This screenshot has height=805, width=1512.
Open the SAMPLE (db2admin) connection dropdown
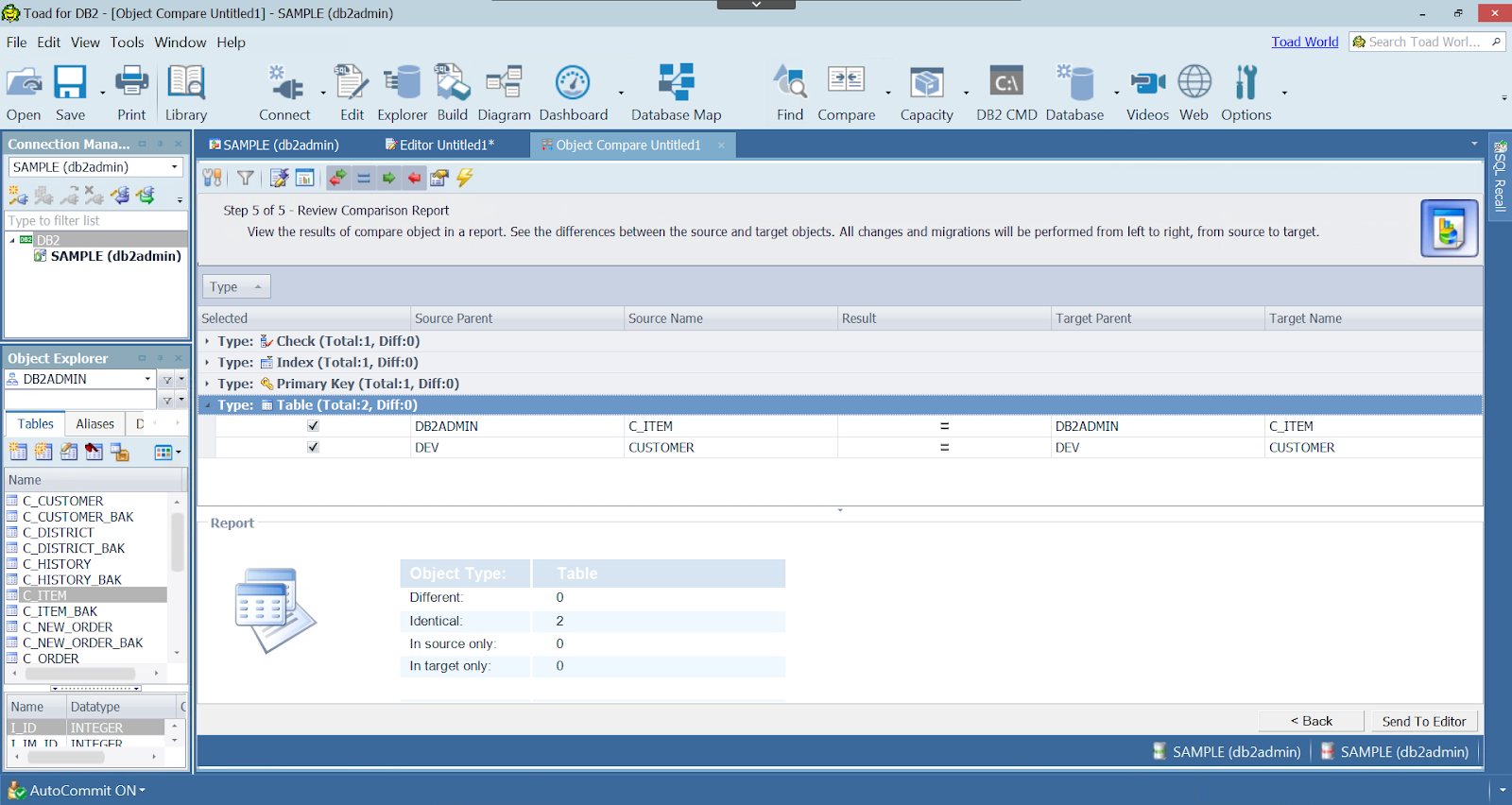pos(174,167)
